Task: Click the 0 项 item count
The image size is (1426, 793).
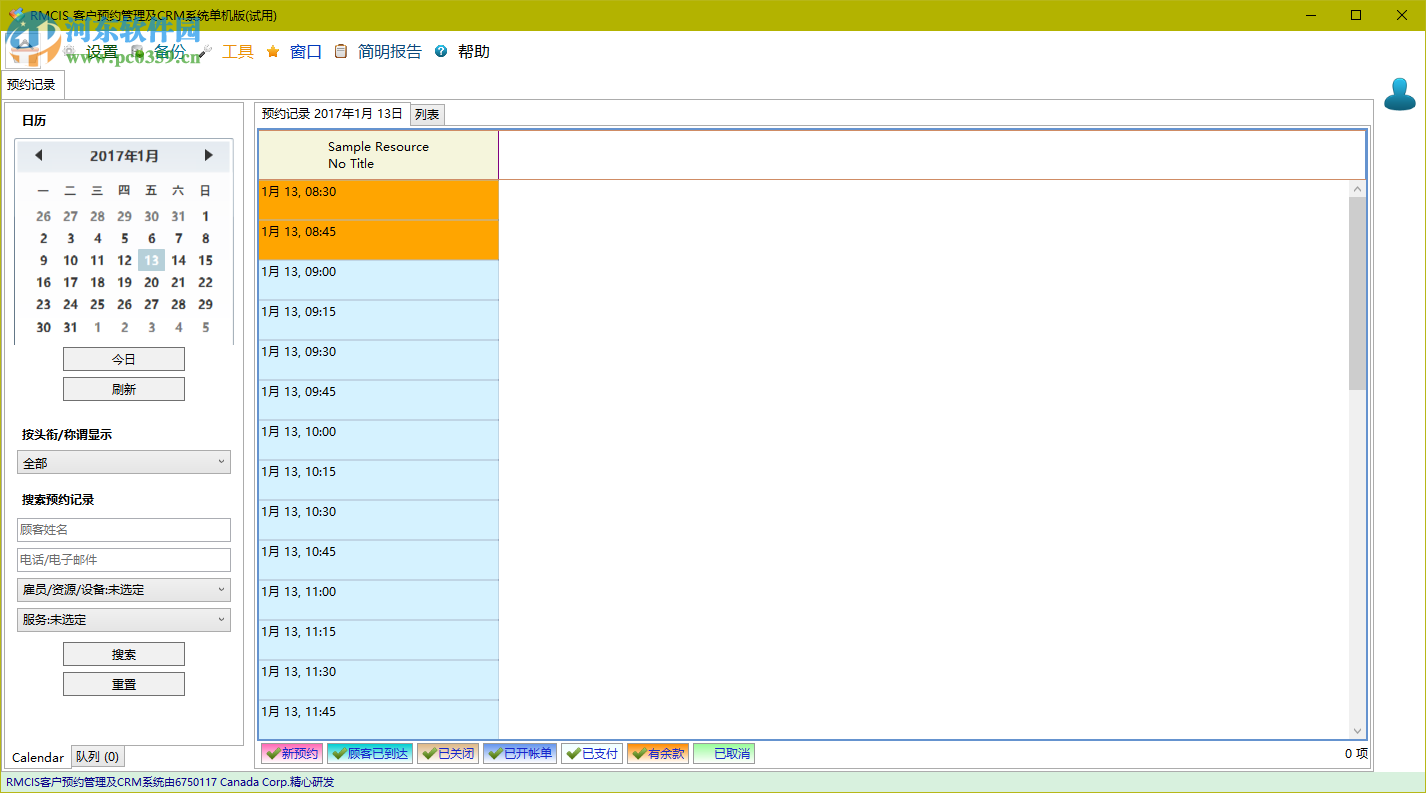Action: pyautogui.click(x=1356, y=754)
